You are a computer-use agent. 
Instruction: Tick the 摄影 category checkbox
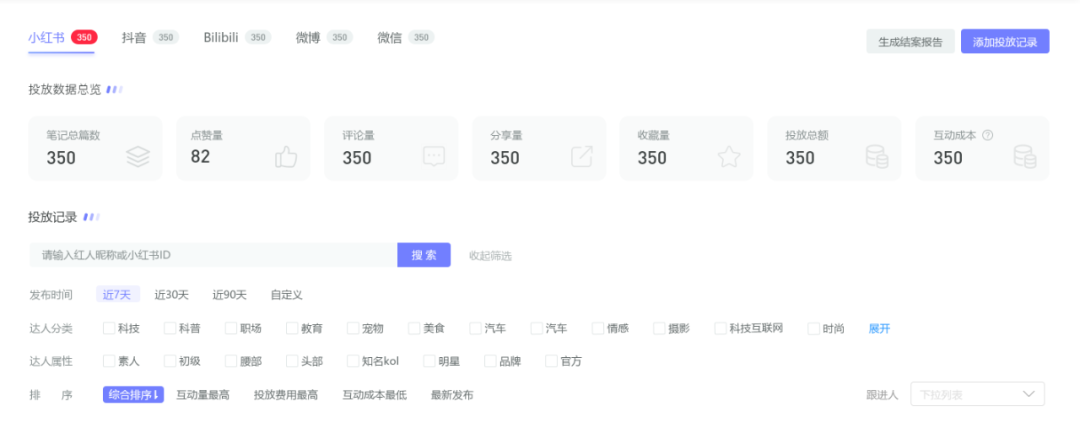pyautogui.click(x=659, y=328)
